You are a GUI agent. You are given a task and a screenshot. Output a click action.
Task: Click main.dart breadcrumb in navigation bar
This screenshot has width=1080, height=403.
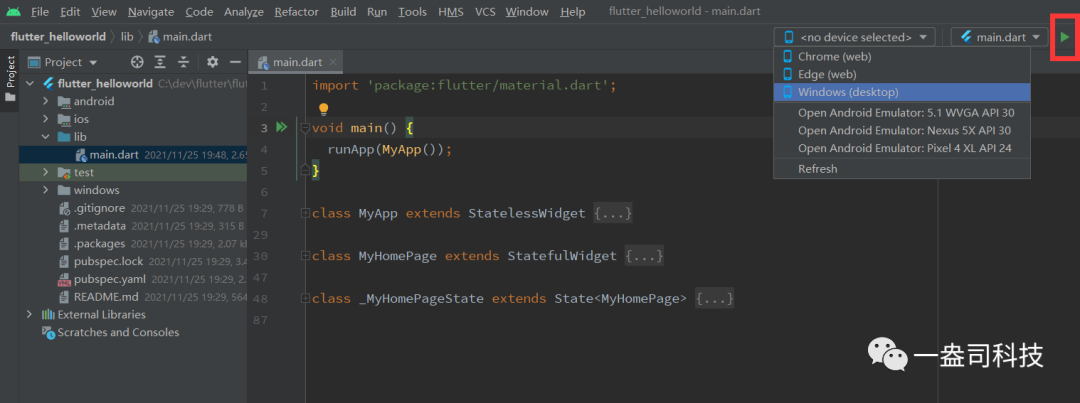tap(180, 37)
